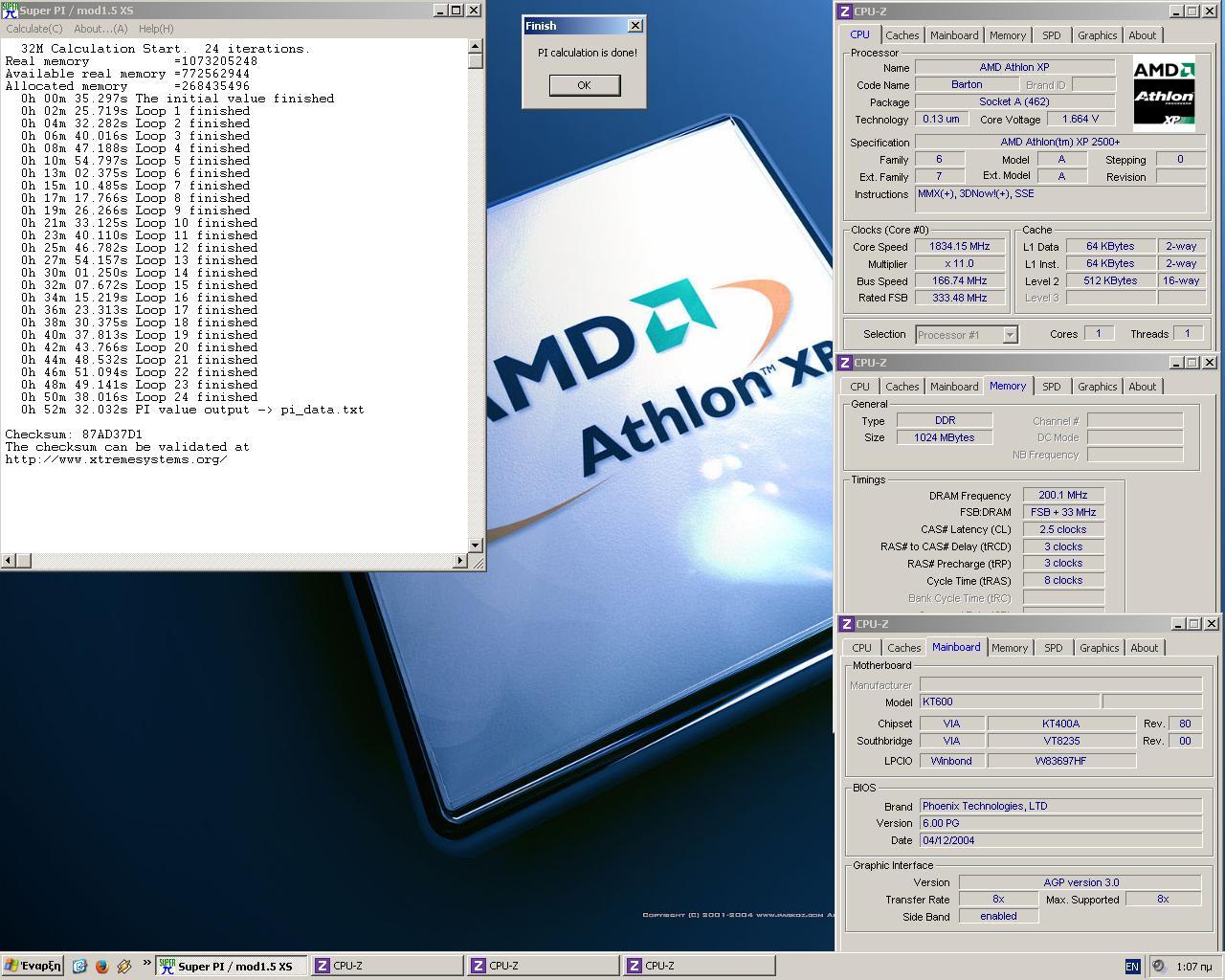Click the top CPU-Z window title icon

[x=845, y=11]
